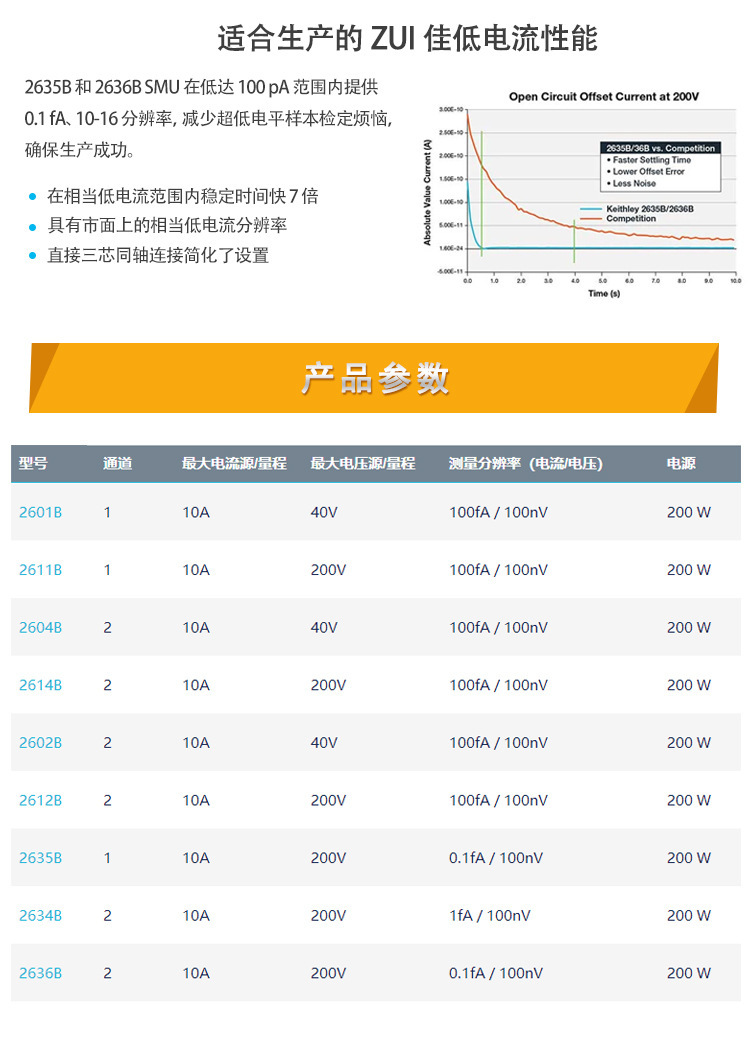Click bullet text 在相当低电流范围内稳定时间快 7 倍
This screenshot has height=1040, width=750.
[182, 196]
